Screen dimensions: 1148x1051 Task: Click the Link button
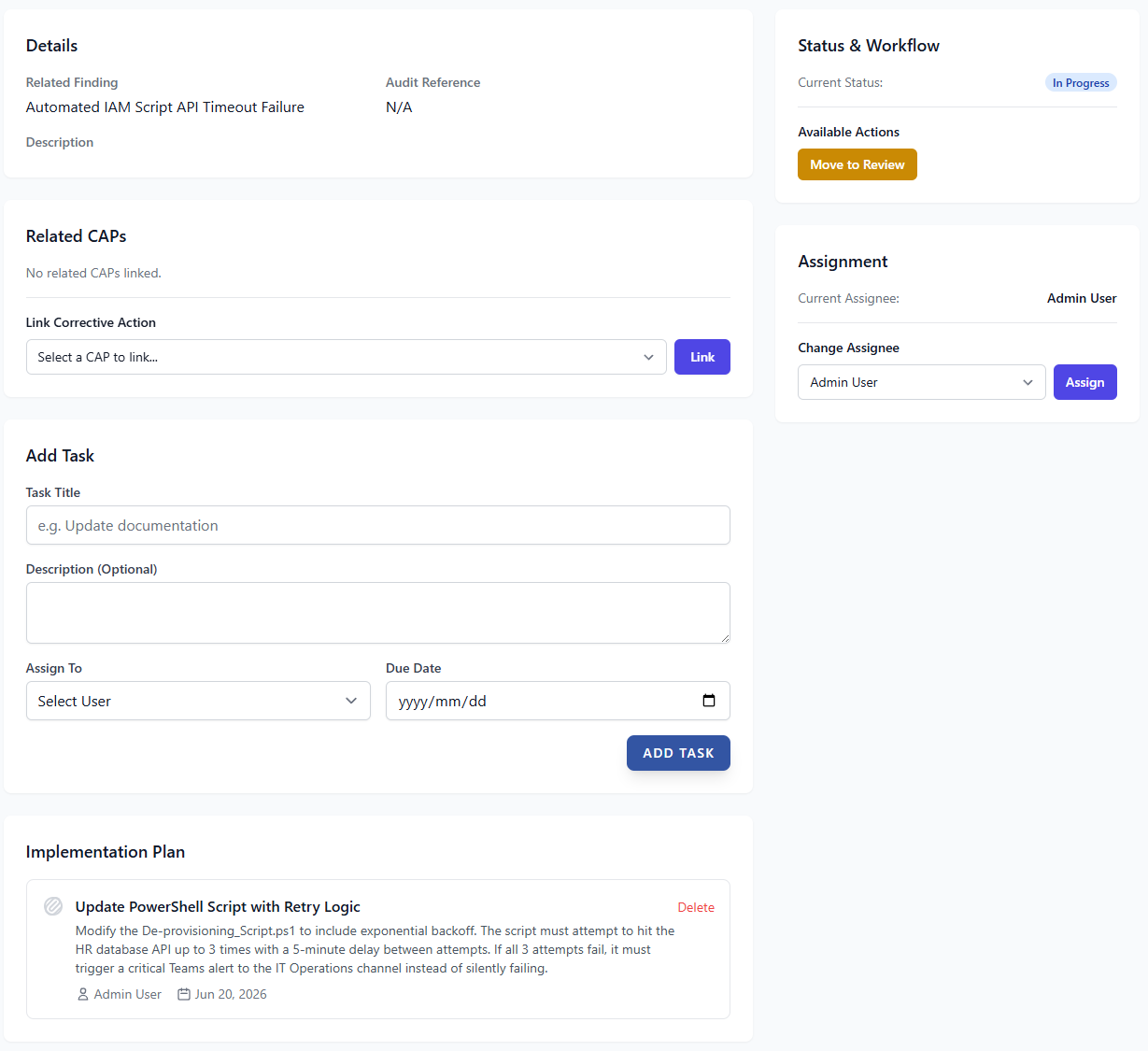[702, 357]
